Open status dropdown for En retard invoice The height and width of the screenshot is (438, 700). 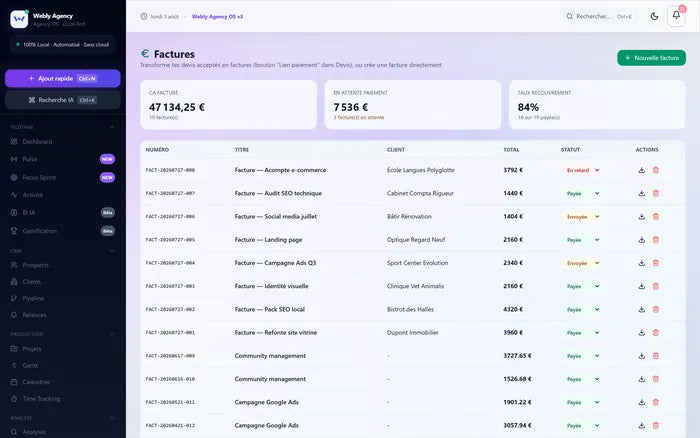583,170
